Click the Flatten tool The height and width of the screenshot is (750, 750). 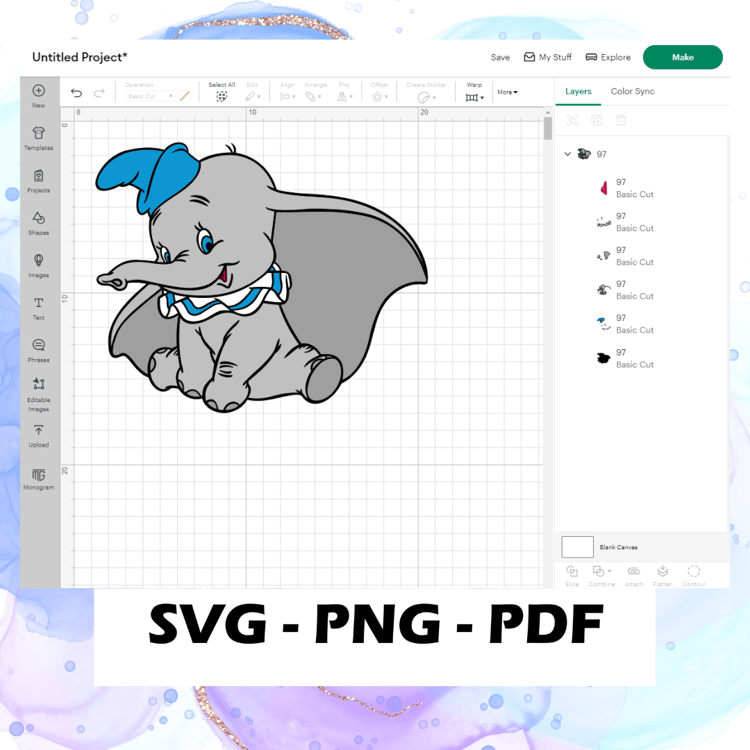click(x=662, y=576)
